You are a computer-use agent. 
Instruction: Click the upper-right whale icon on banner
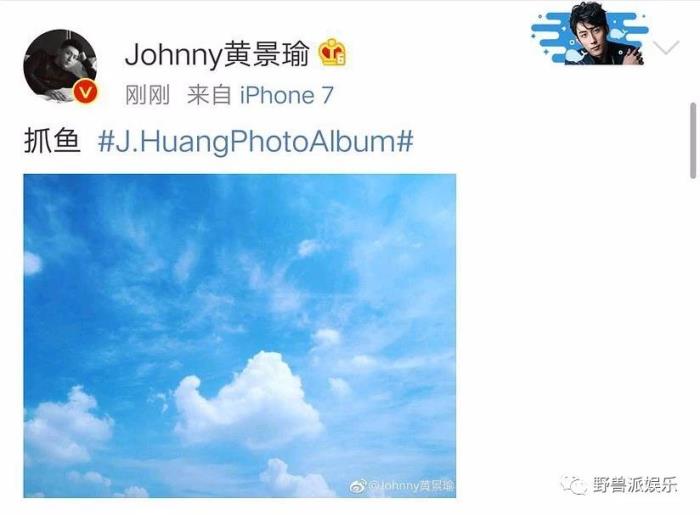point(618,33)
